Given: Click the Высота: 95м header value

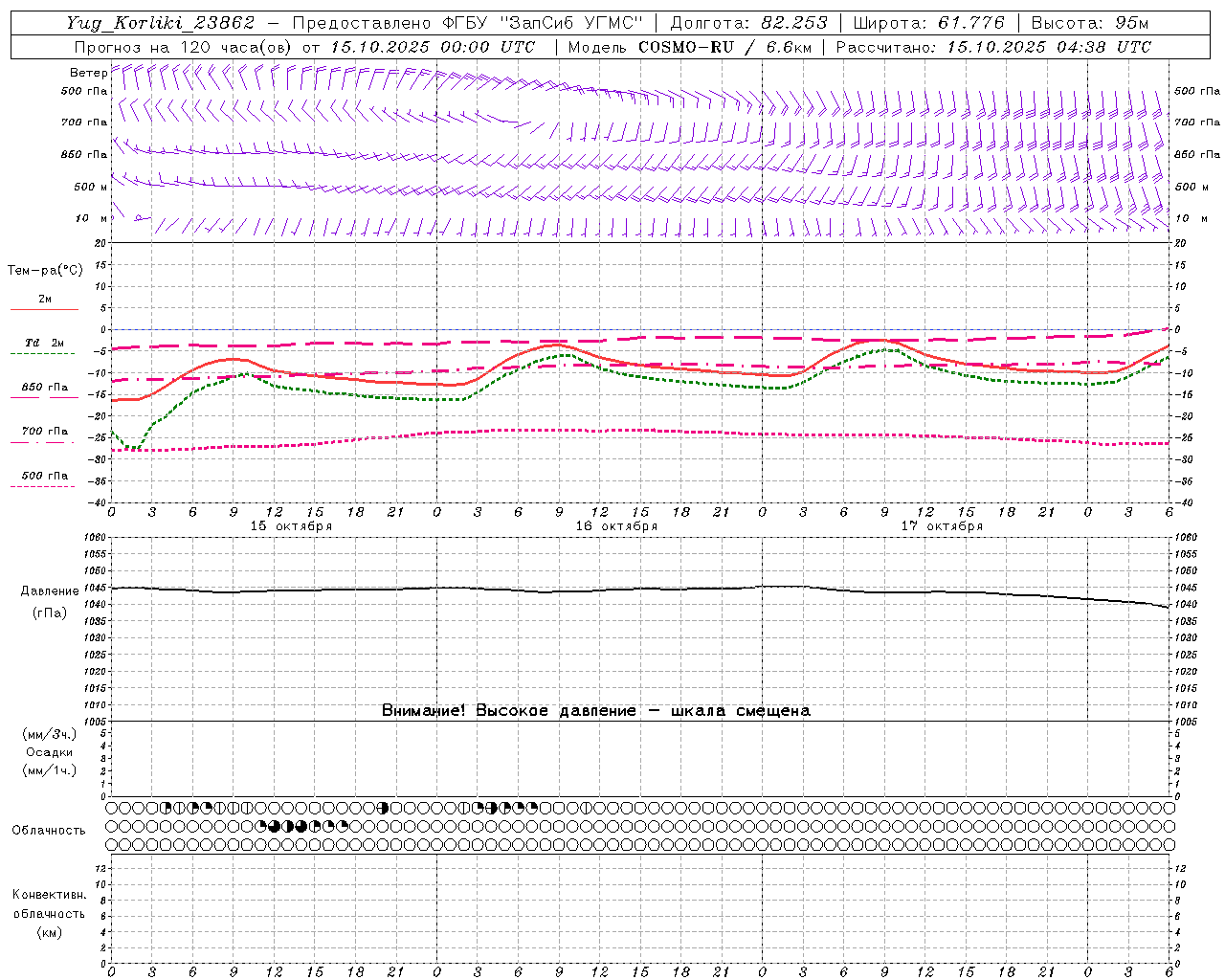Looking at the screenshot, I should pyautogui.click(x=1089, y=23).
